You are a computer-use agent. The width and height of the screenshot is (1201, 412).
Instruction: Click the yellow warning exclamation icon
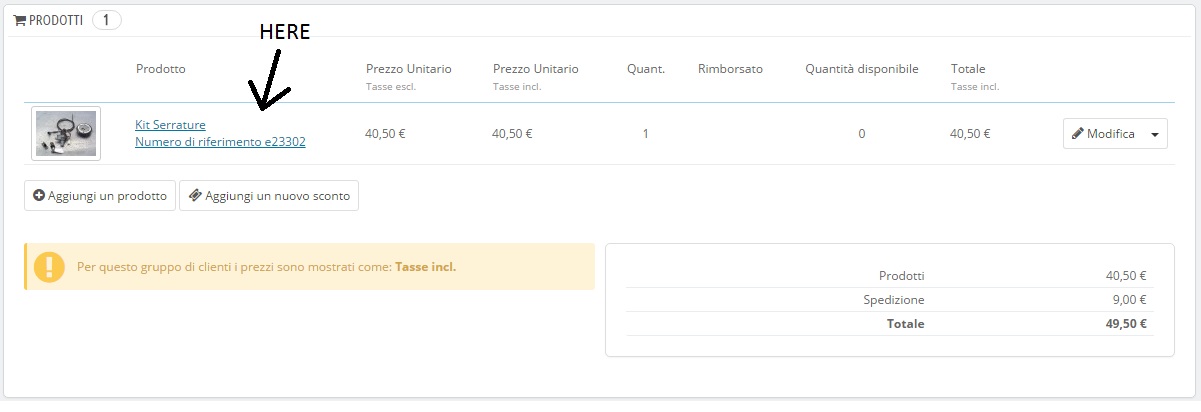49,267
